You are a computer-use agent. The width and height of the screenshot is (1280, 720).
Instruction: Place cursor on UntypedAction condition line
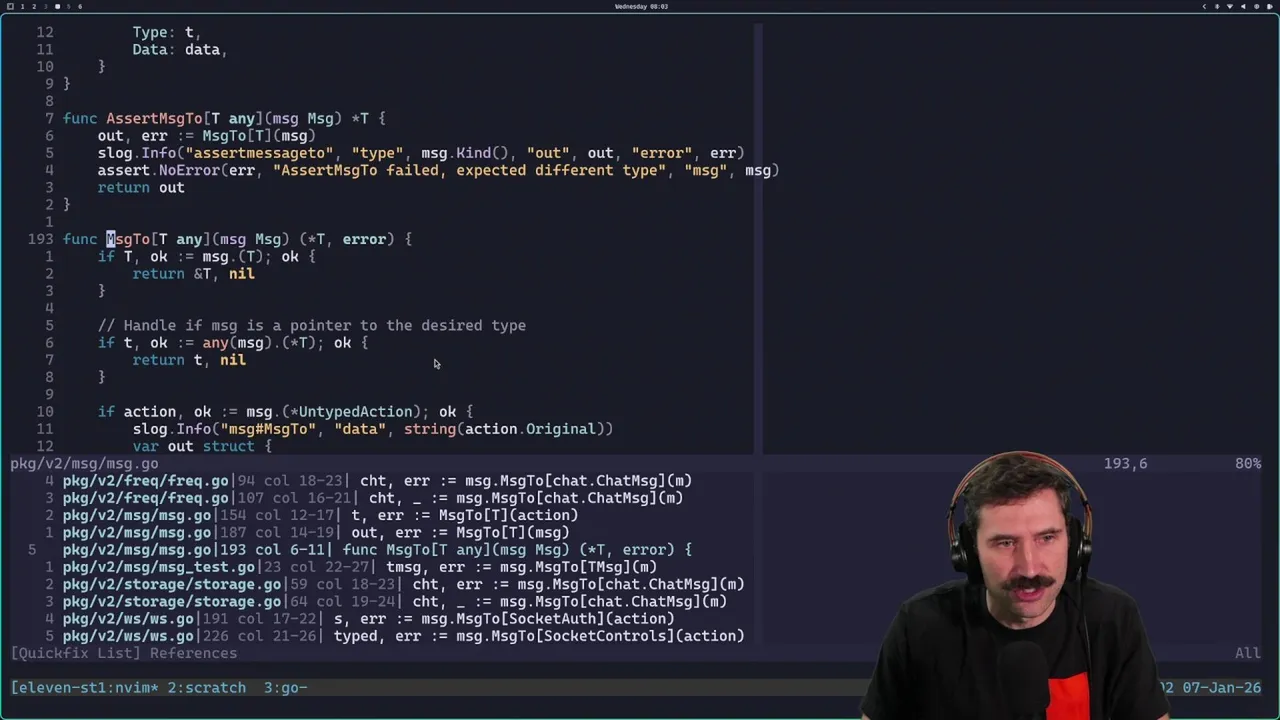(x=285, y=412)
